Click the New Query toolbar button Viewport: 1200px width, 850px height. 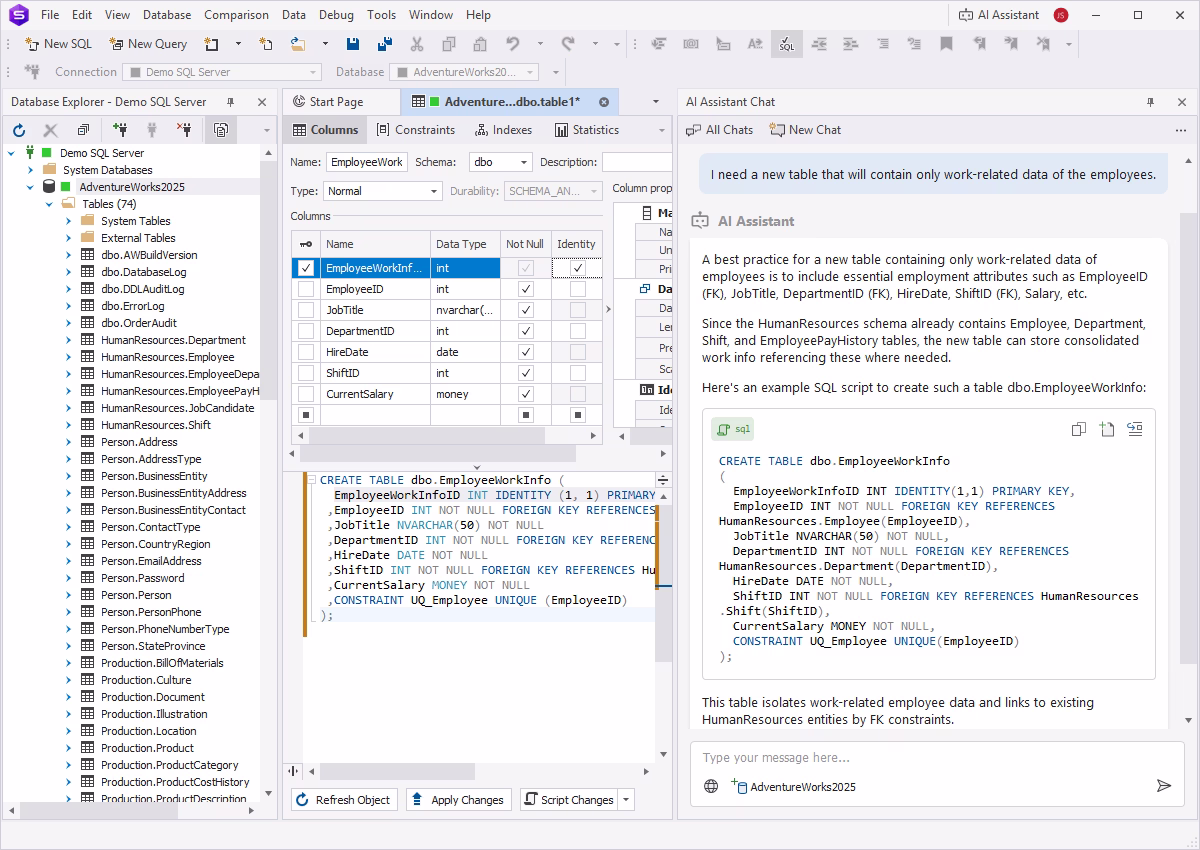tap(148, 44)
